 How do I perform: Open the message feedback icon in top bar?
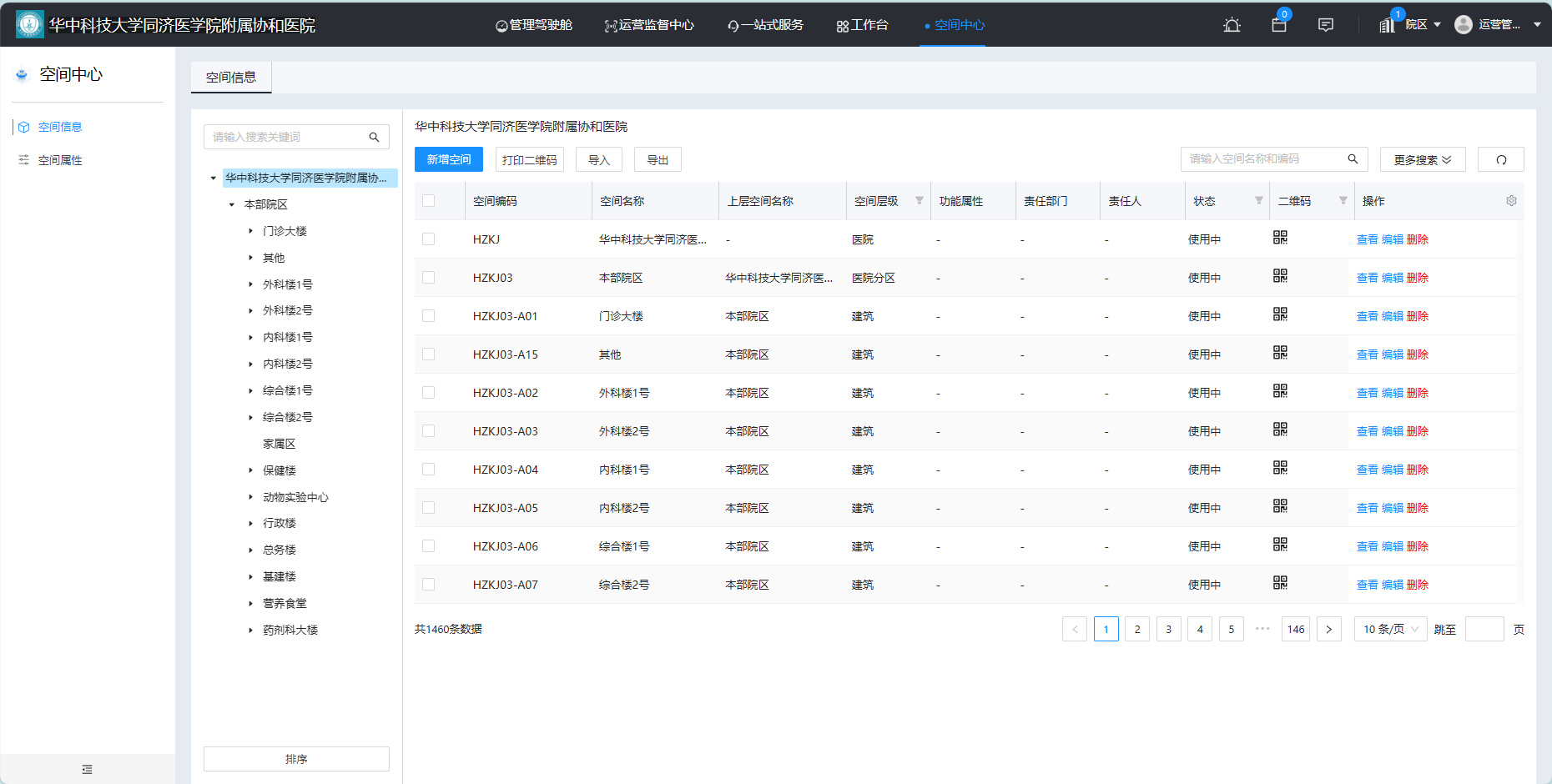click(x=1326, y=25)
